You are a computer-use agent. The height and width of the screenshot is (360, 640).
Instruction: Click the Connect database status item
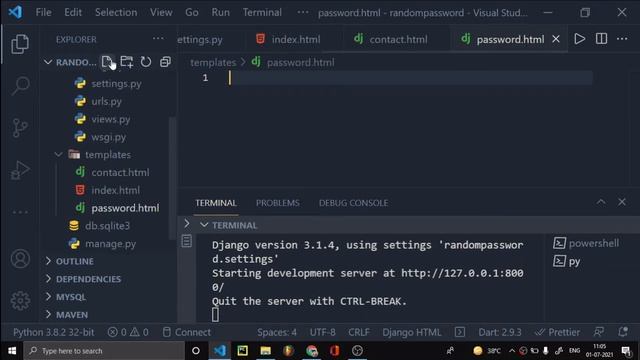[187, 332]
